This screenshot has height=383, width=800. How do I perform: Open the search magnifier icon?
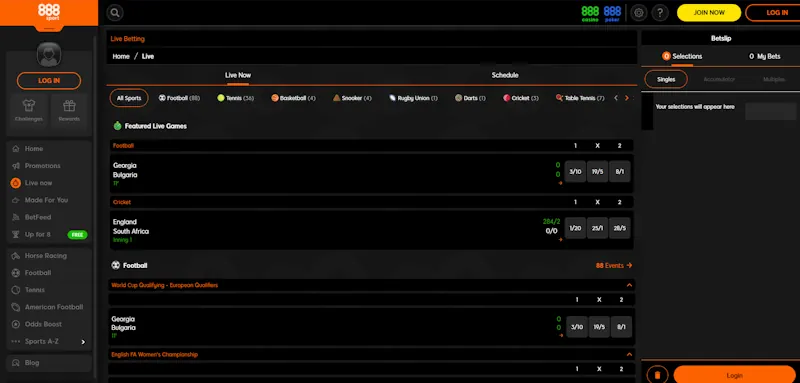click(115, 13)
